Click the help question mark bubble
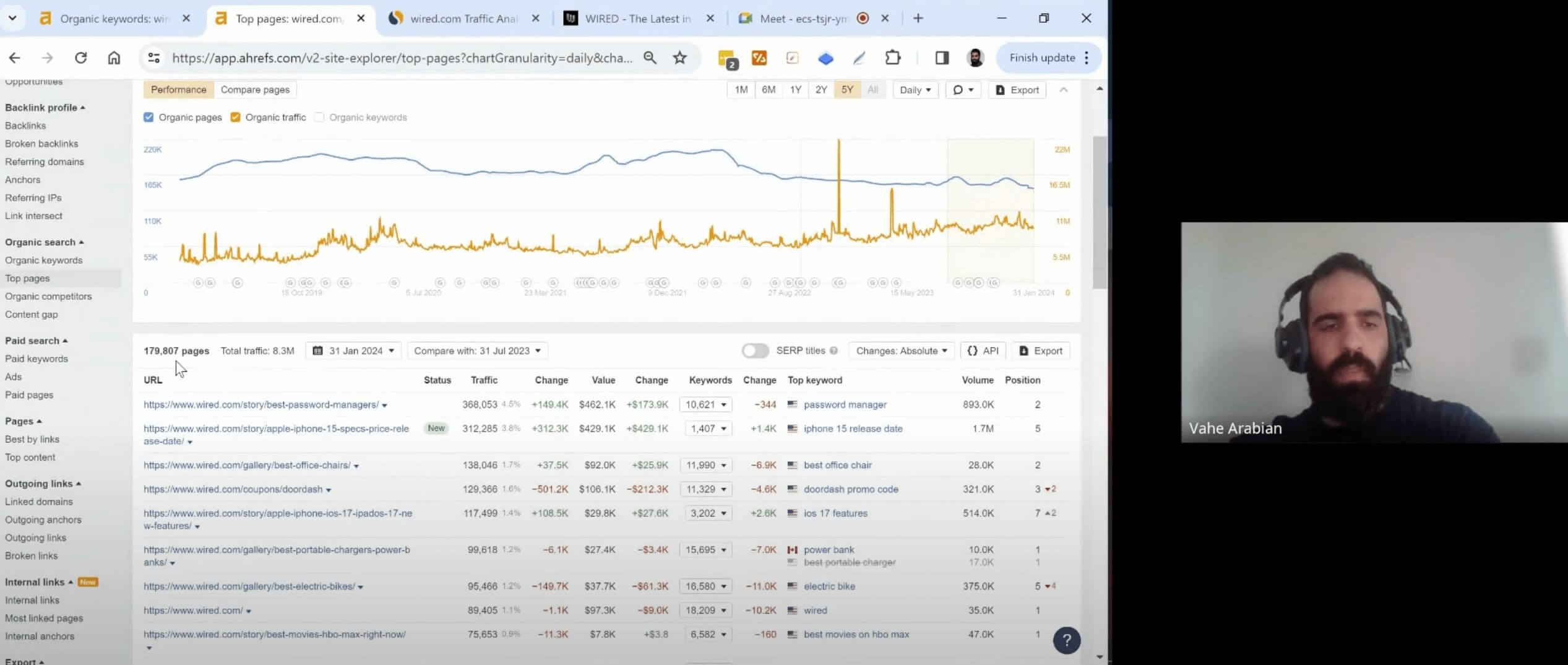Screen dimensions: 1568x665 1066,640
